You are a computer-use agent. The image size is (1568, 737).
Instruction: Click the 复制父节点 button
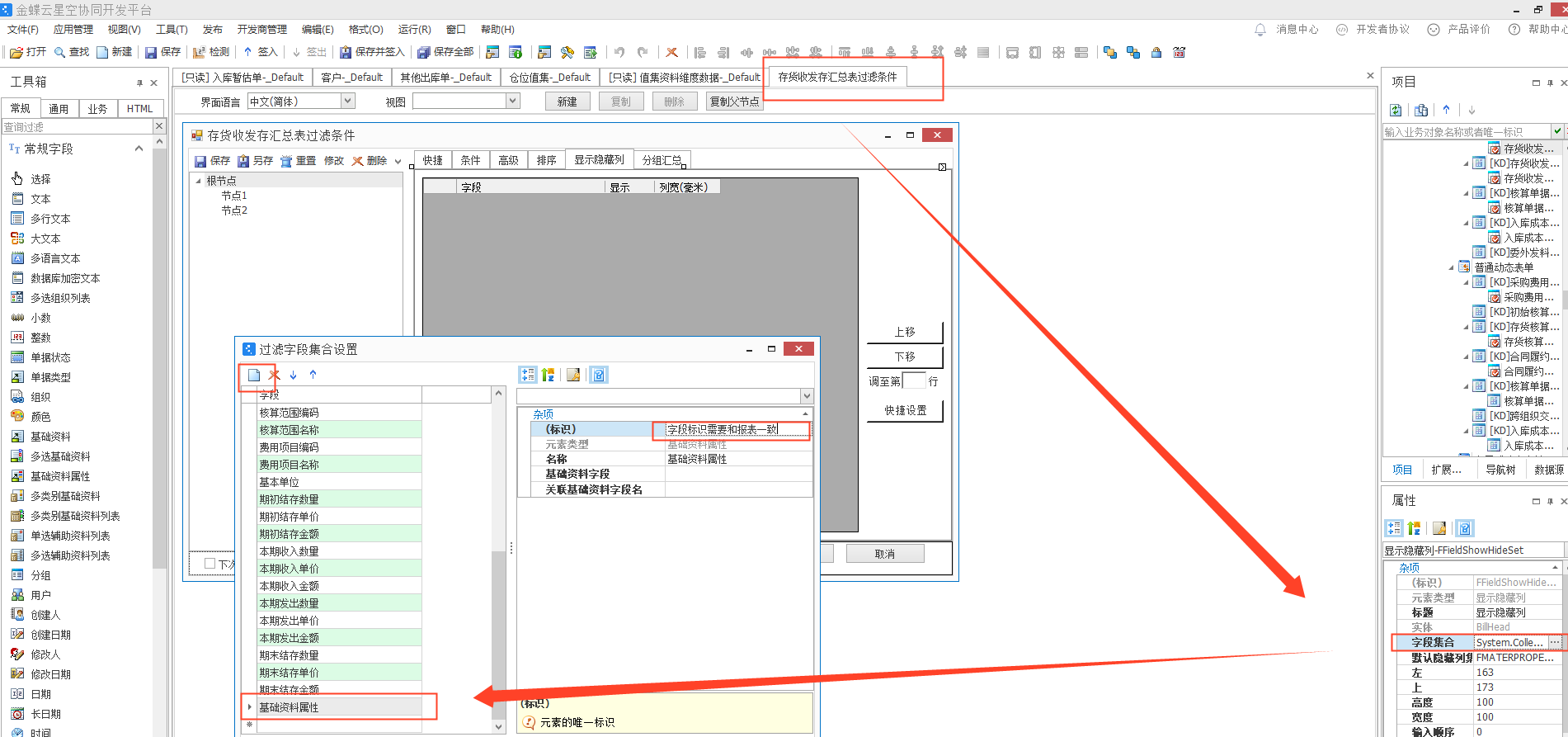(x=734, y=102)
